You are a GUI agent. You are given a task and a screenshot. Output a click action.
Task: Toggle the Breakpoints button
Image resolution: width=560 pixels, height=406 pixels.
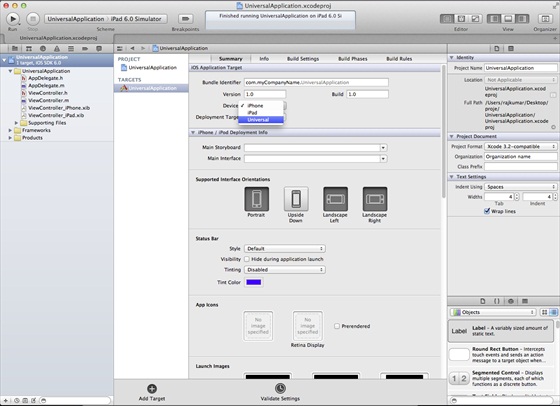(186, 19)
